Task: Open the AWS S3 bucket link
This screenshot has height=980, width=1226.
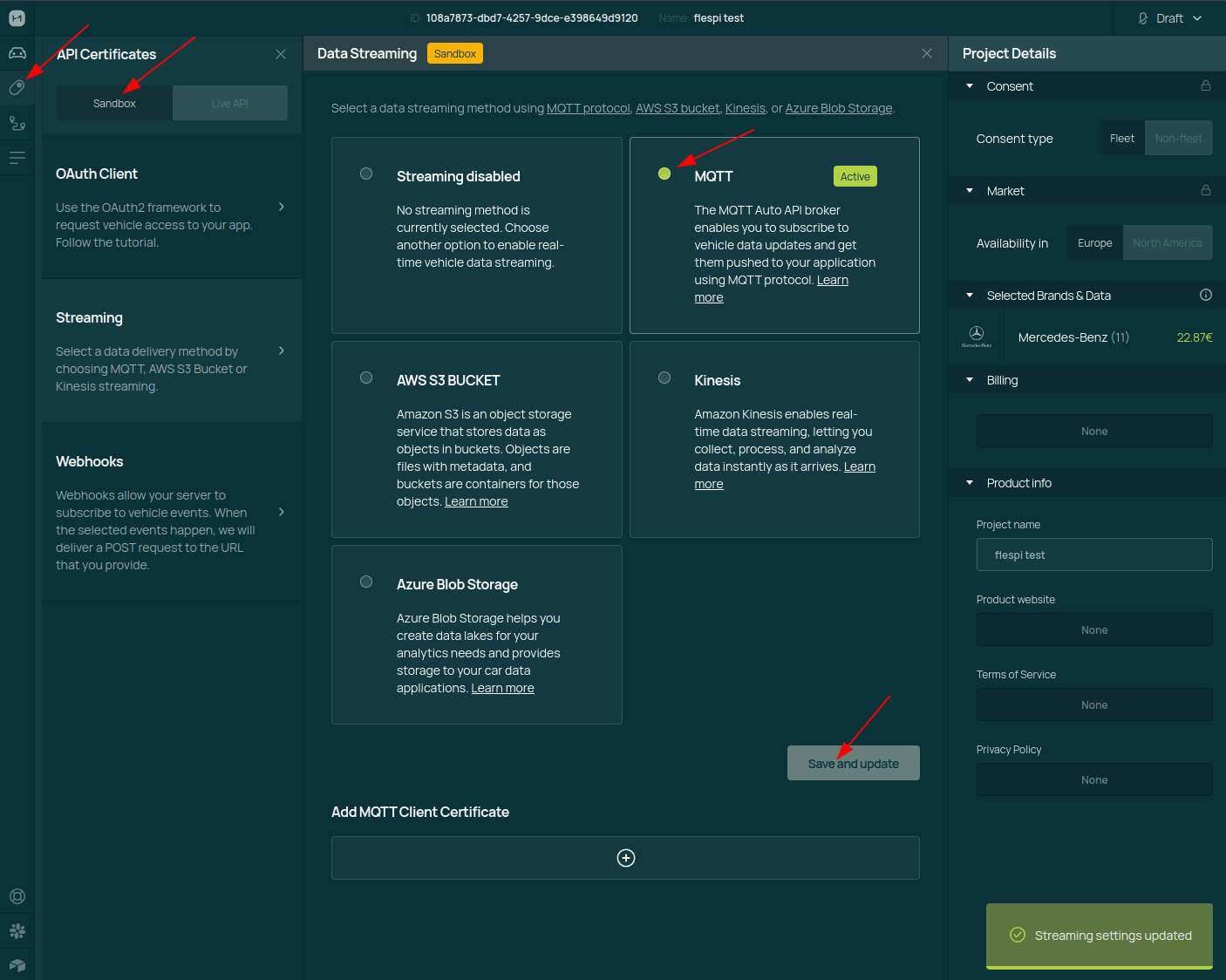Action: (x=678, y=108)
